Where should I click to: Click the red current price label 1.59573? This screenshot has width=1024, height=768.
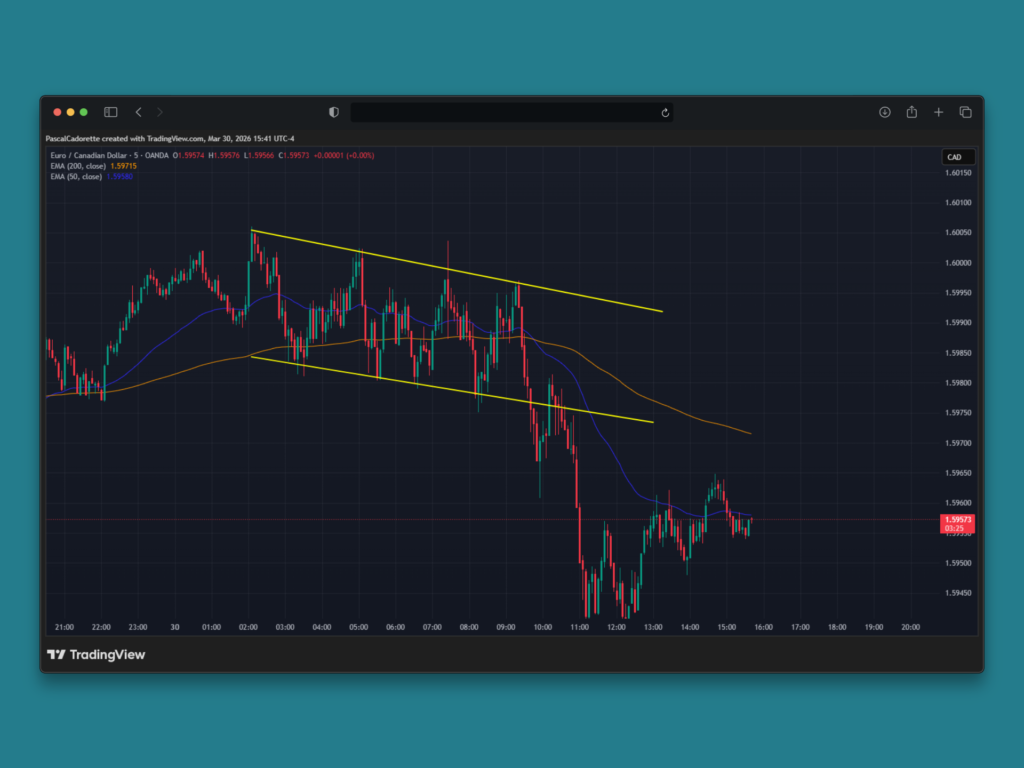(955, 520)
